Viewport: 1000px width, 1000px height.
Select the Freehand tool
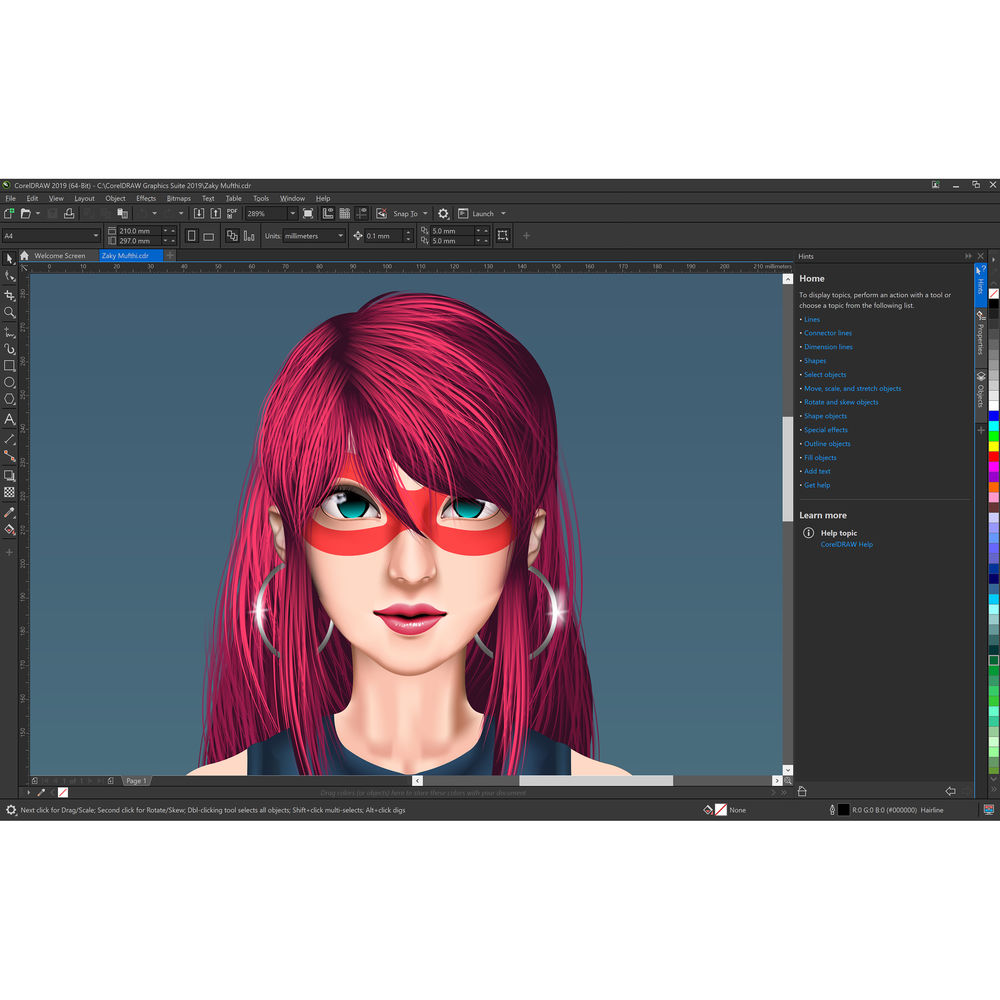(10, 331)
